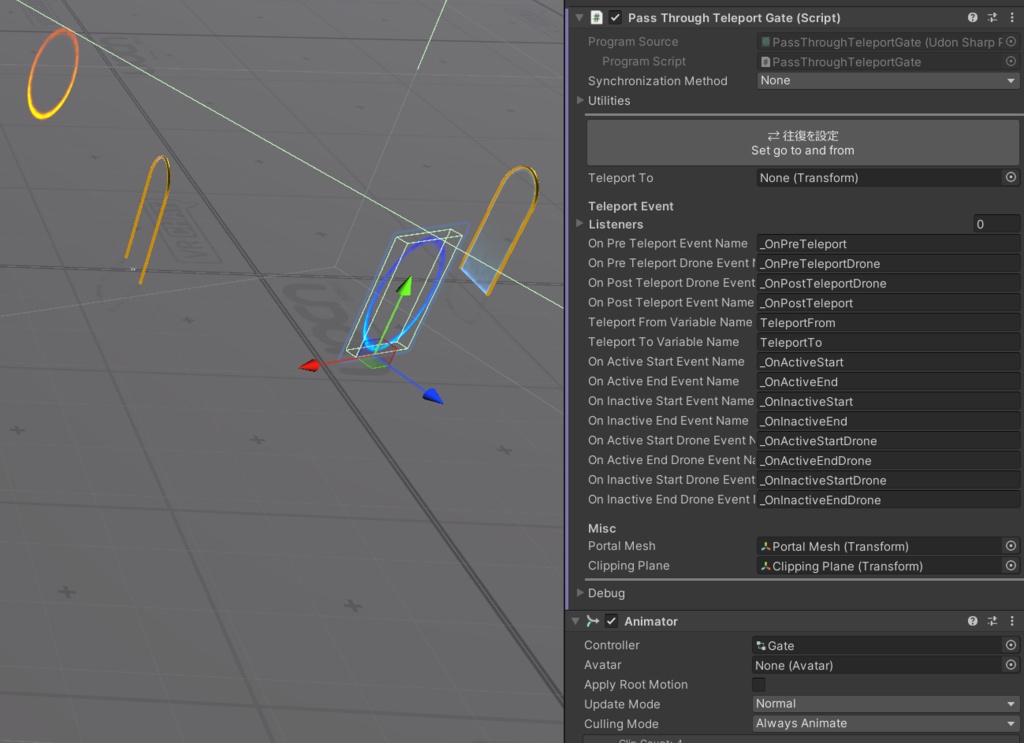
Task: Open object picker for Avatar field
Action: 1011,665
